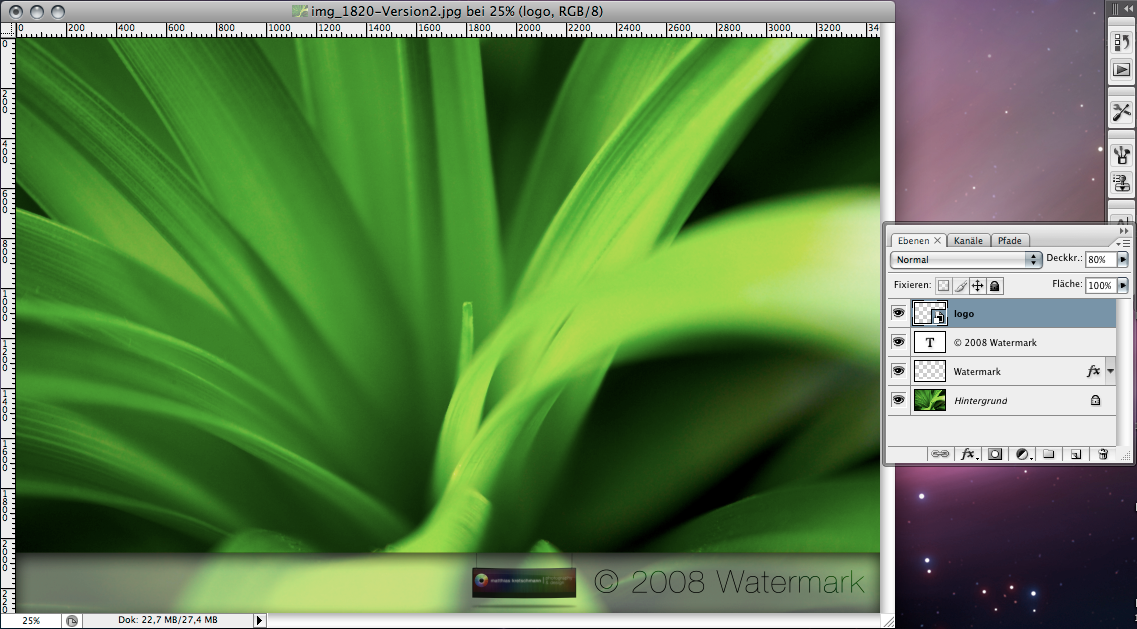Click the logo image on the canvas

click(524, 582)
